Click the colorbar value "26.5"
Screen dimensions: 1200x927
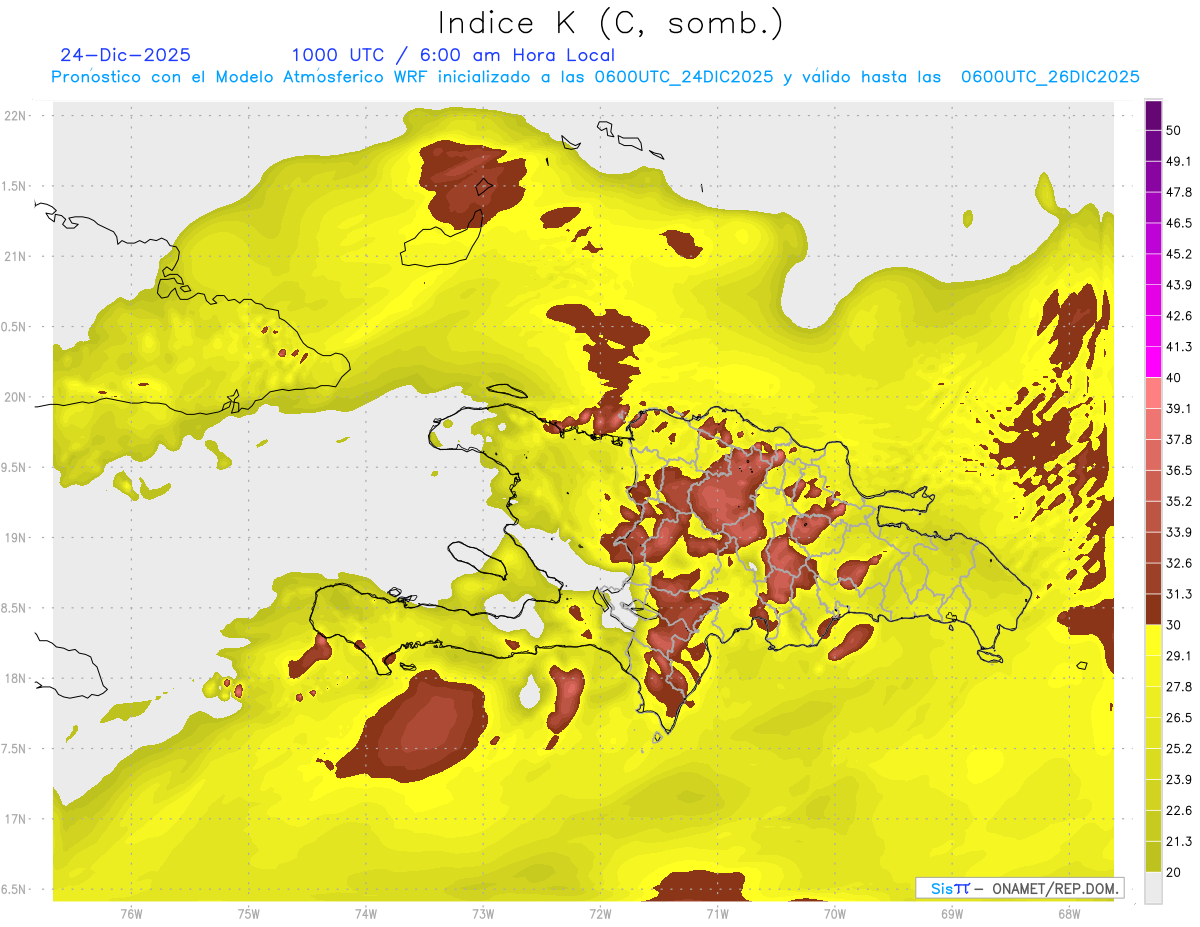point(1179,718)
